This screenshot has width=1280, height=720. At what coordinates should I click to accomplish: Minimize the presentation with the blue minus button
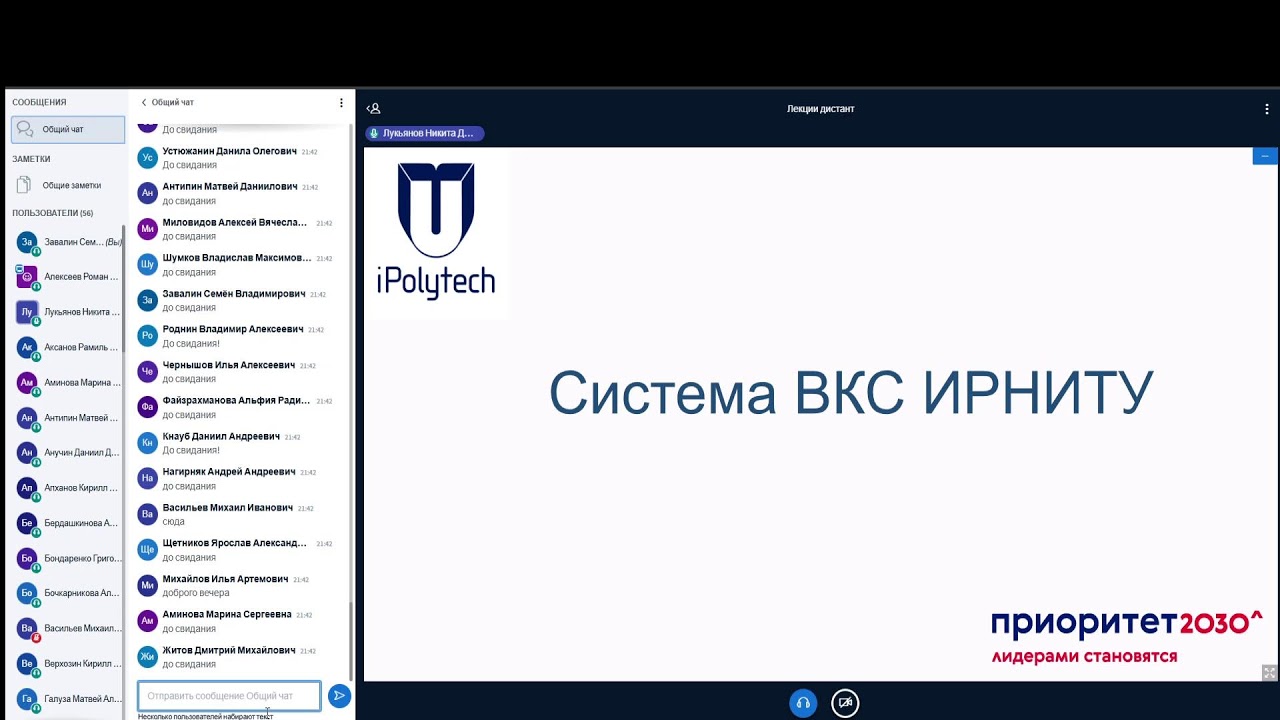pyautogui.click(x=1265, y=156)
